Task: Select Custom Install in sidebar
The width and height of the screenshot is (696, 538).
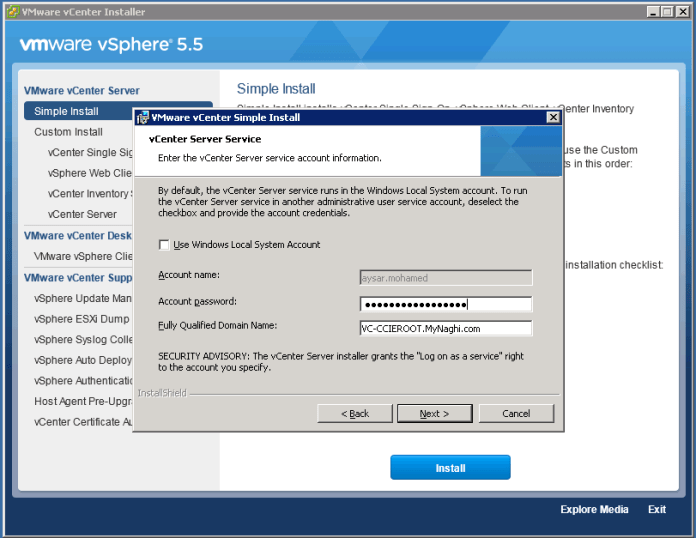Action: pyautogui.click(x=68, y=132)
